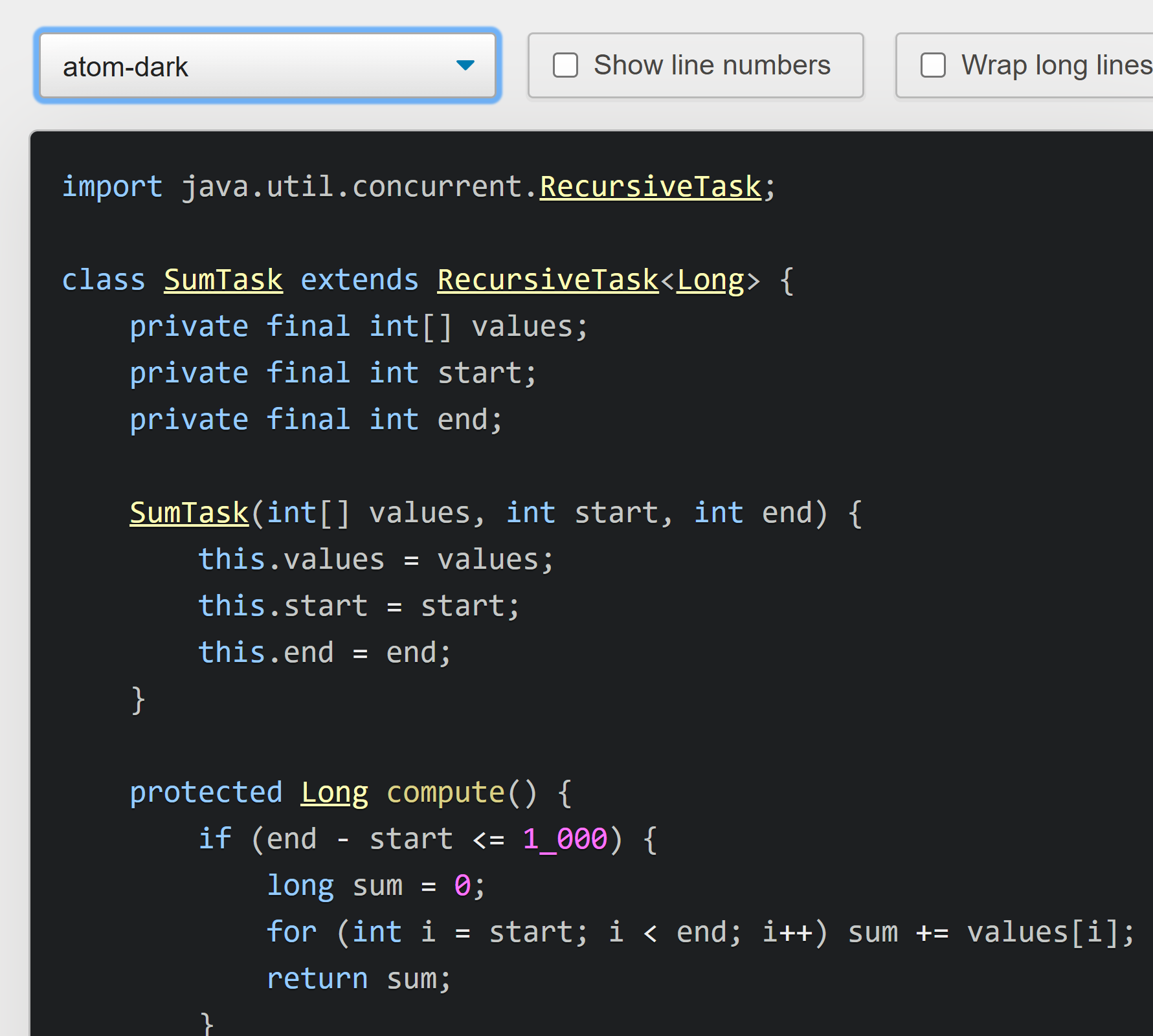1153x1036 pixels.
Task: Click 'this.end = end;' line
Action: 324,653
